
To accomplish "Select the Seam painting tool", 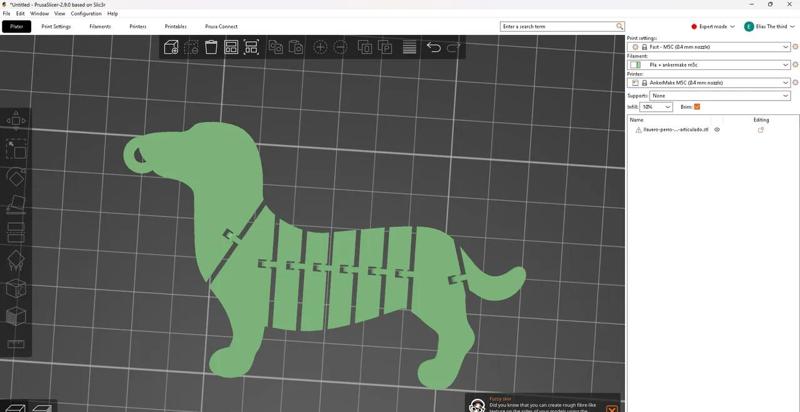I will (16, 289).
